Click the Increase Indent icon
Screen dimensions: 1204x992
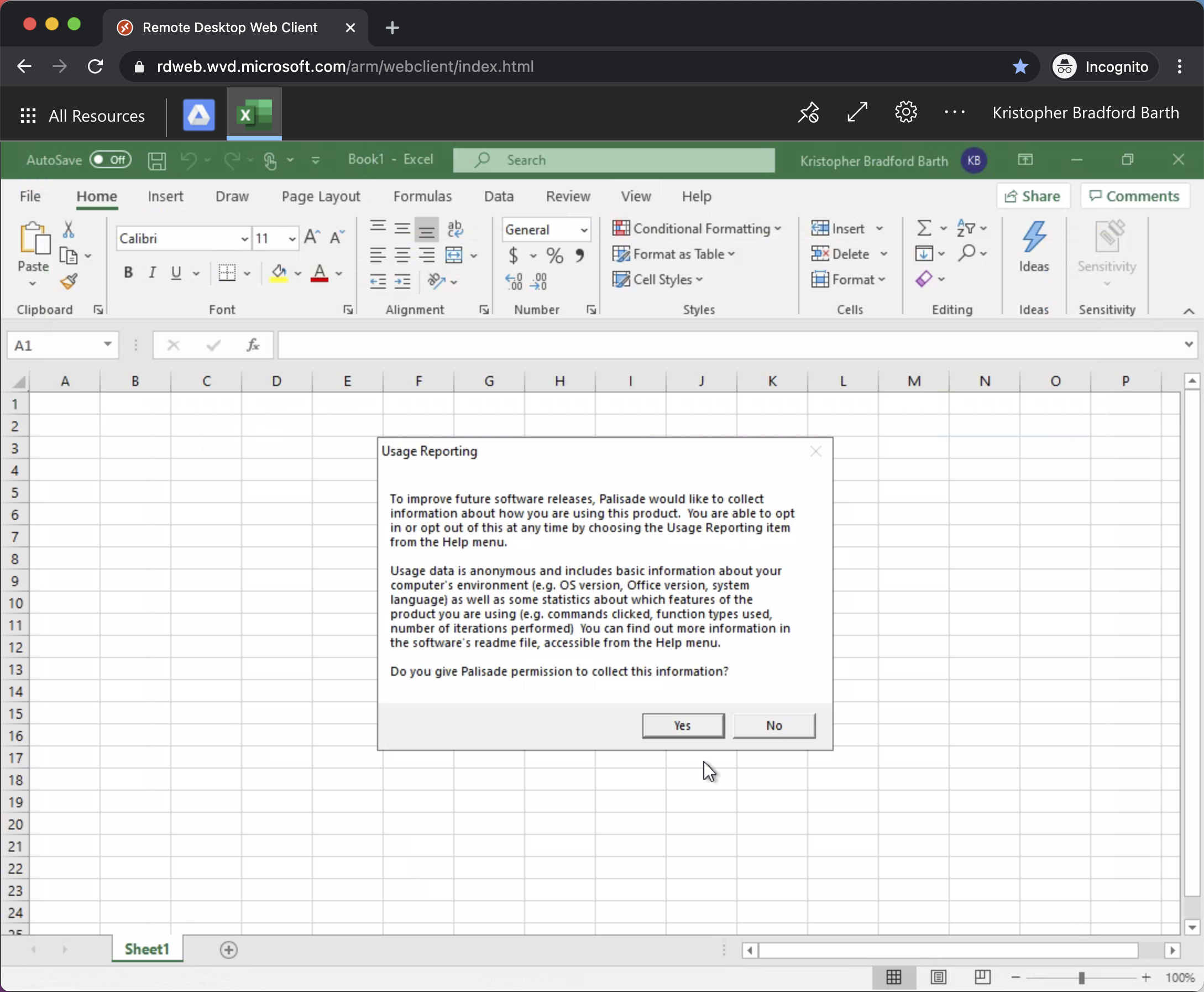pyautogui.click(x=402, y=281)
